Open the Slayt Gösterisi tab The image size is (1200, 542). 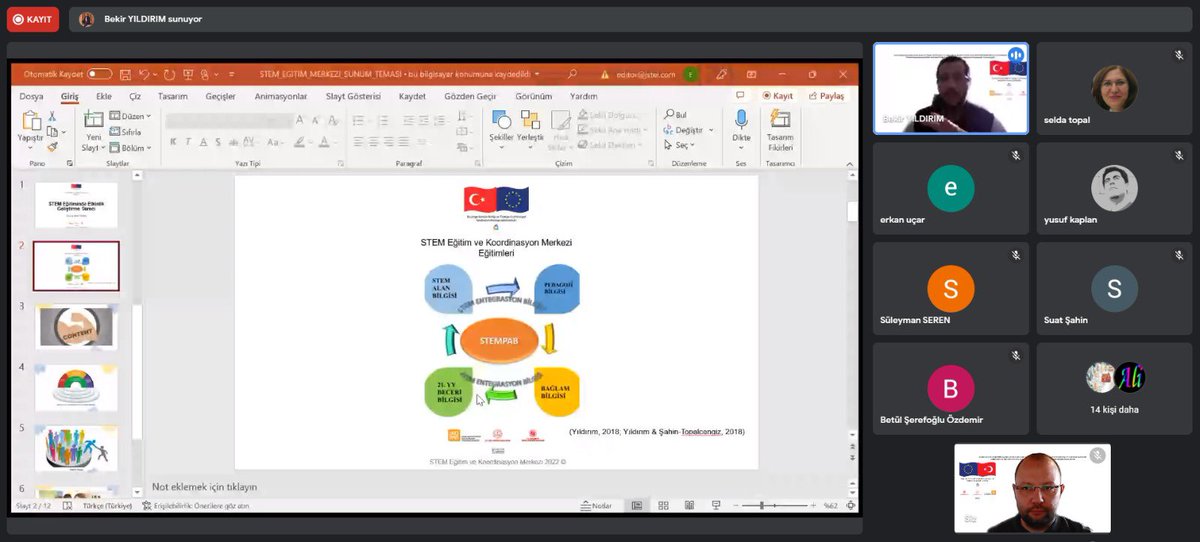(x=353, y=96)
